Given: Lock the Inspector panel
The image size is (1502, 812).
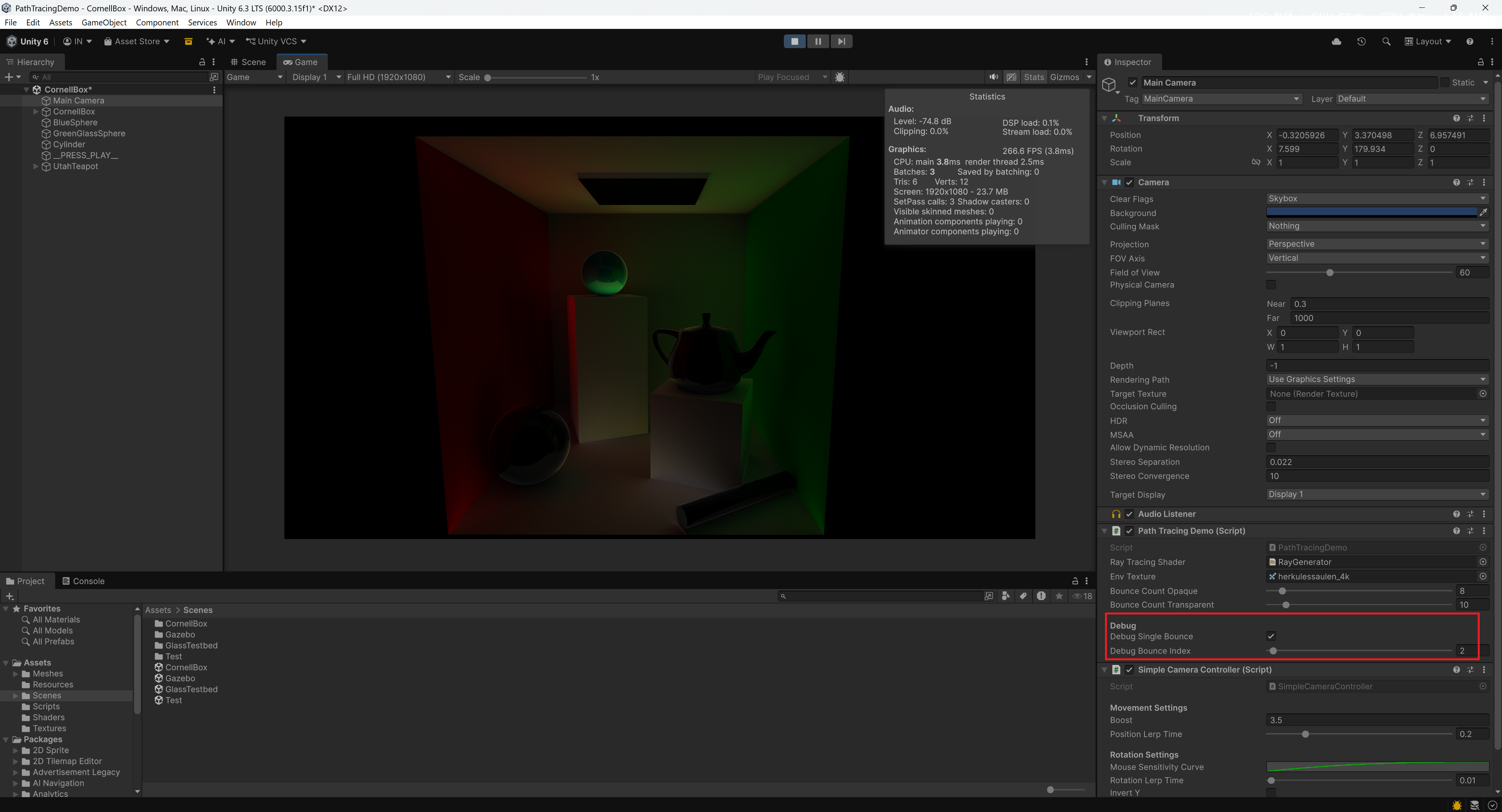Looking at the screenshot, I should click(1480, 62).
